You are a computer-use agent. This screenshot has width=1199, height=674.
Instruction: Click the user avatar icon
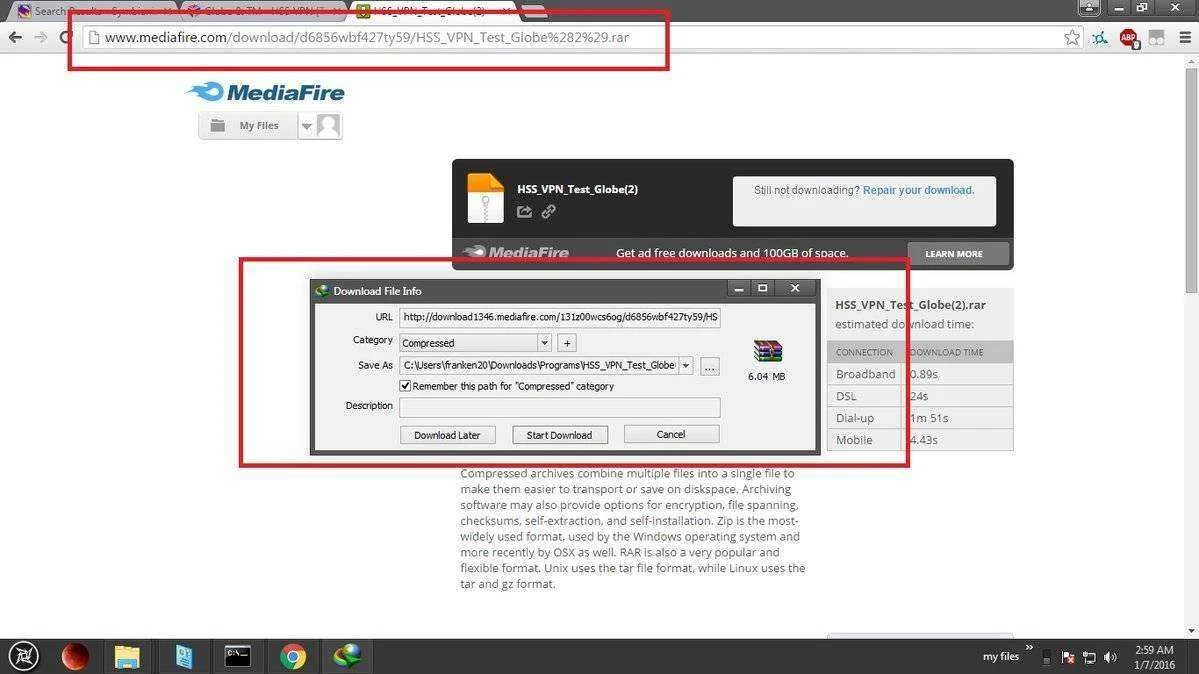(329, 125)
